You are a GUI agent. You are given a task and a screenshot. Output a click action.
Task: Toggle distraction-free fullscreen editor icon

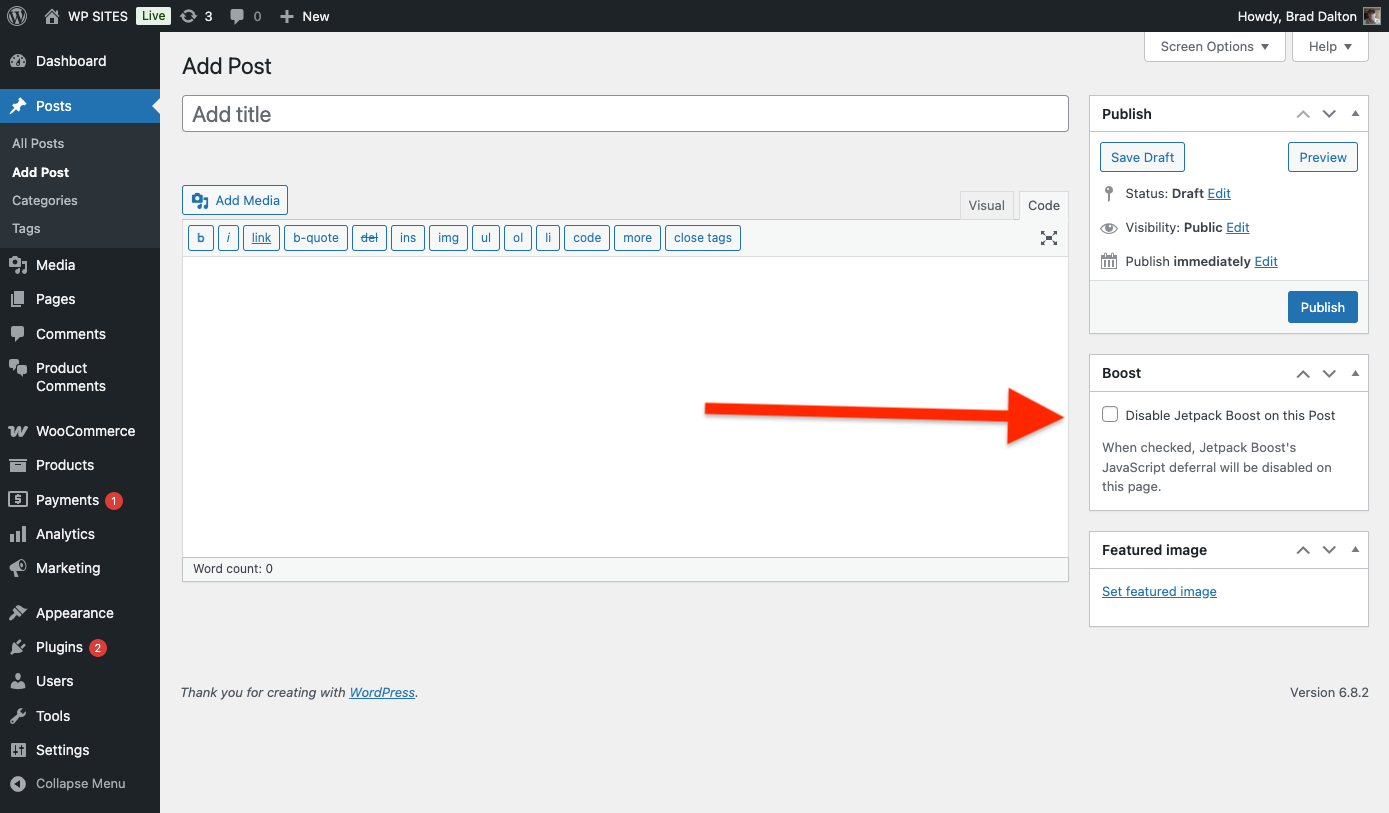tap(1048, 238)
